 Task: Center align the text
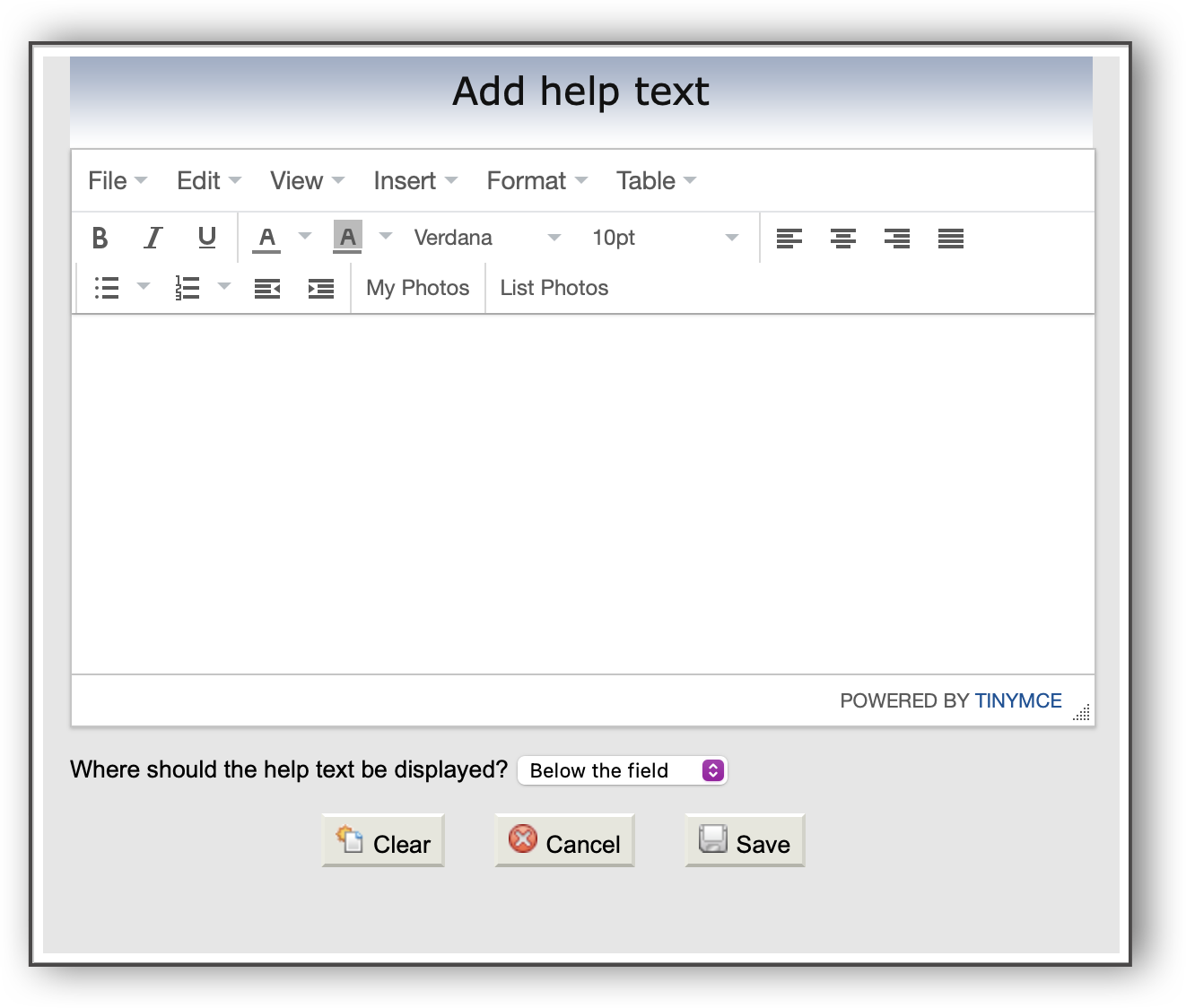pyautogui.click(x=843, y=238)
